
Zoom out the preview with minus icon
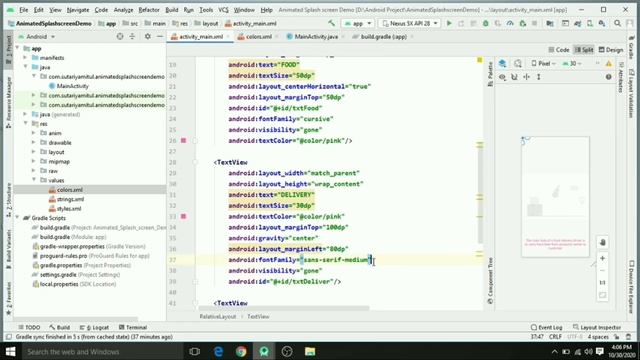(x=602, y=271)
